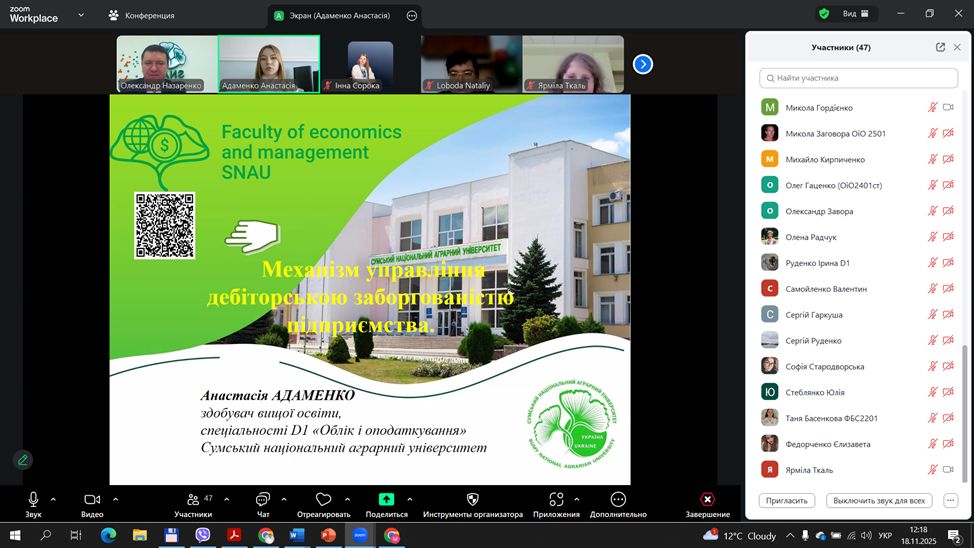This screenshot has width=974, height=548.
Task: Pop out the participants panel
Action: coord(940,47)
